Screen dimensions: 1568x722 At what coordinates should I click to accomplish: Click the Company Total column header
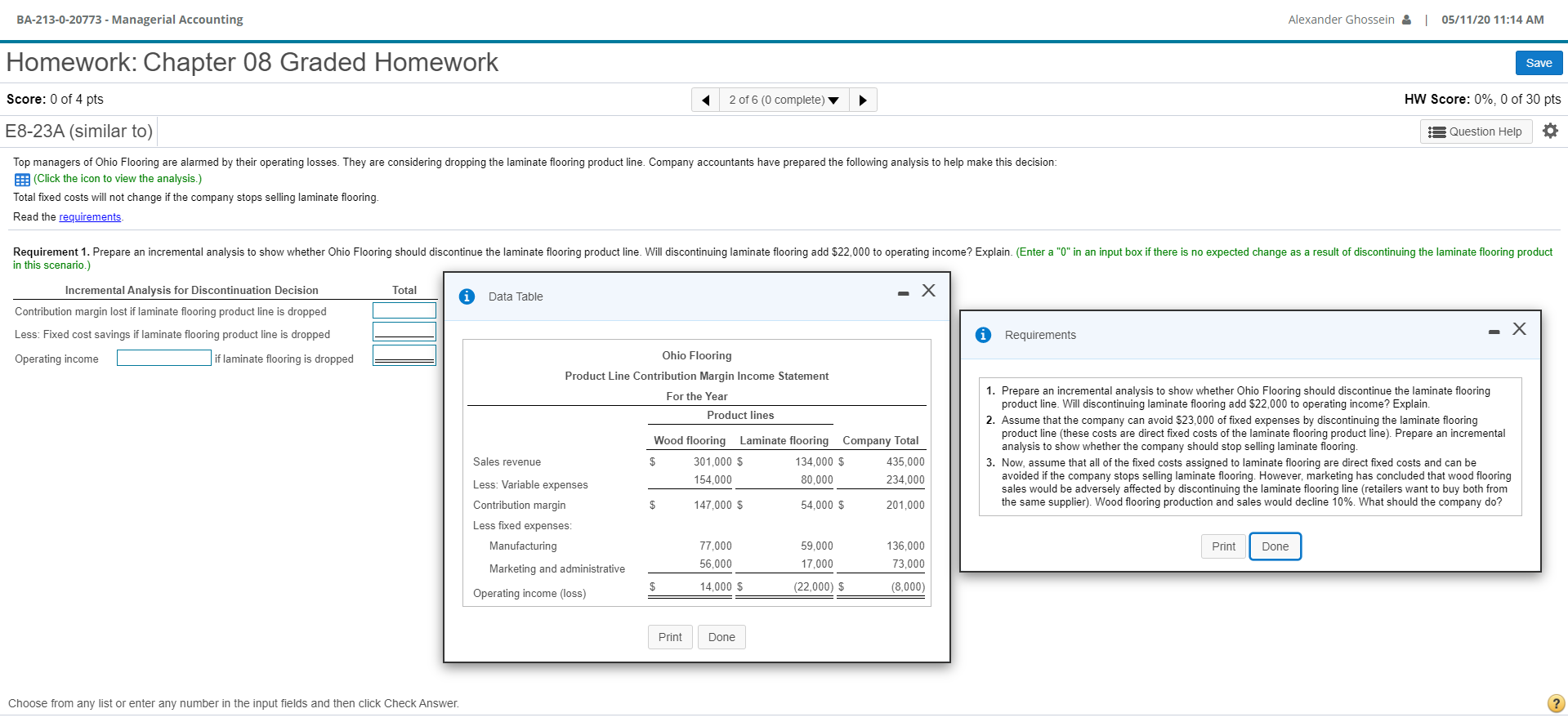click(881, 440)
